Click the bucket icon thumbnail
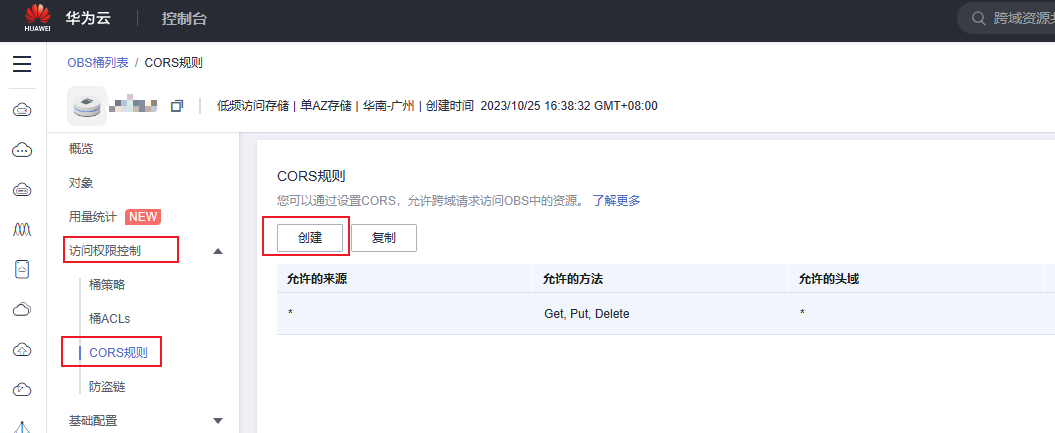Screen dimensions: 1055x433 87,105
